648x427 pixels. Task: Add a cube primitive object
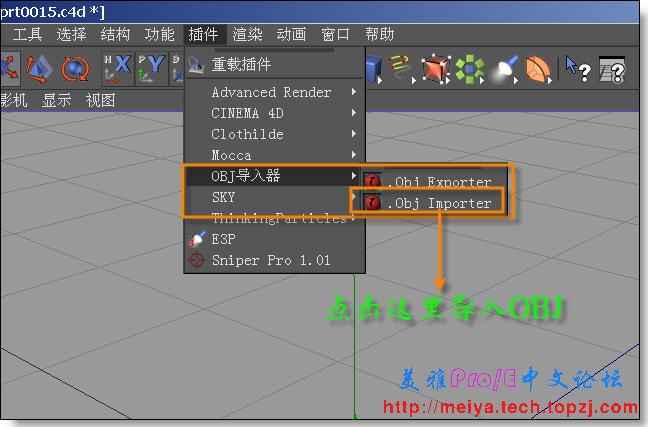tap(374, 69)
